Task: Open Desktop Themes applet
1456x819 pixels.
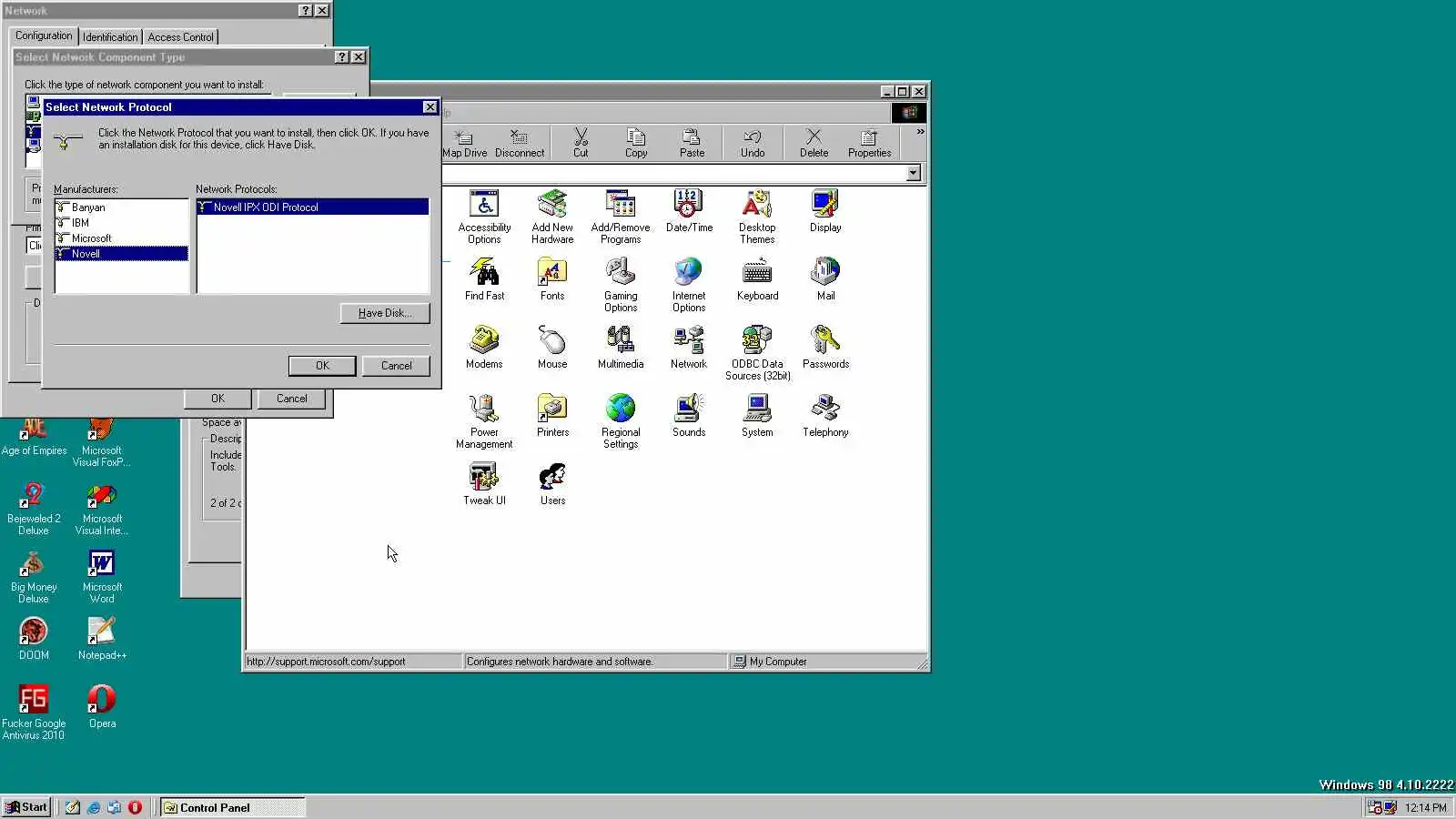Action: pyautogui.click(x=757, y=216)
